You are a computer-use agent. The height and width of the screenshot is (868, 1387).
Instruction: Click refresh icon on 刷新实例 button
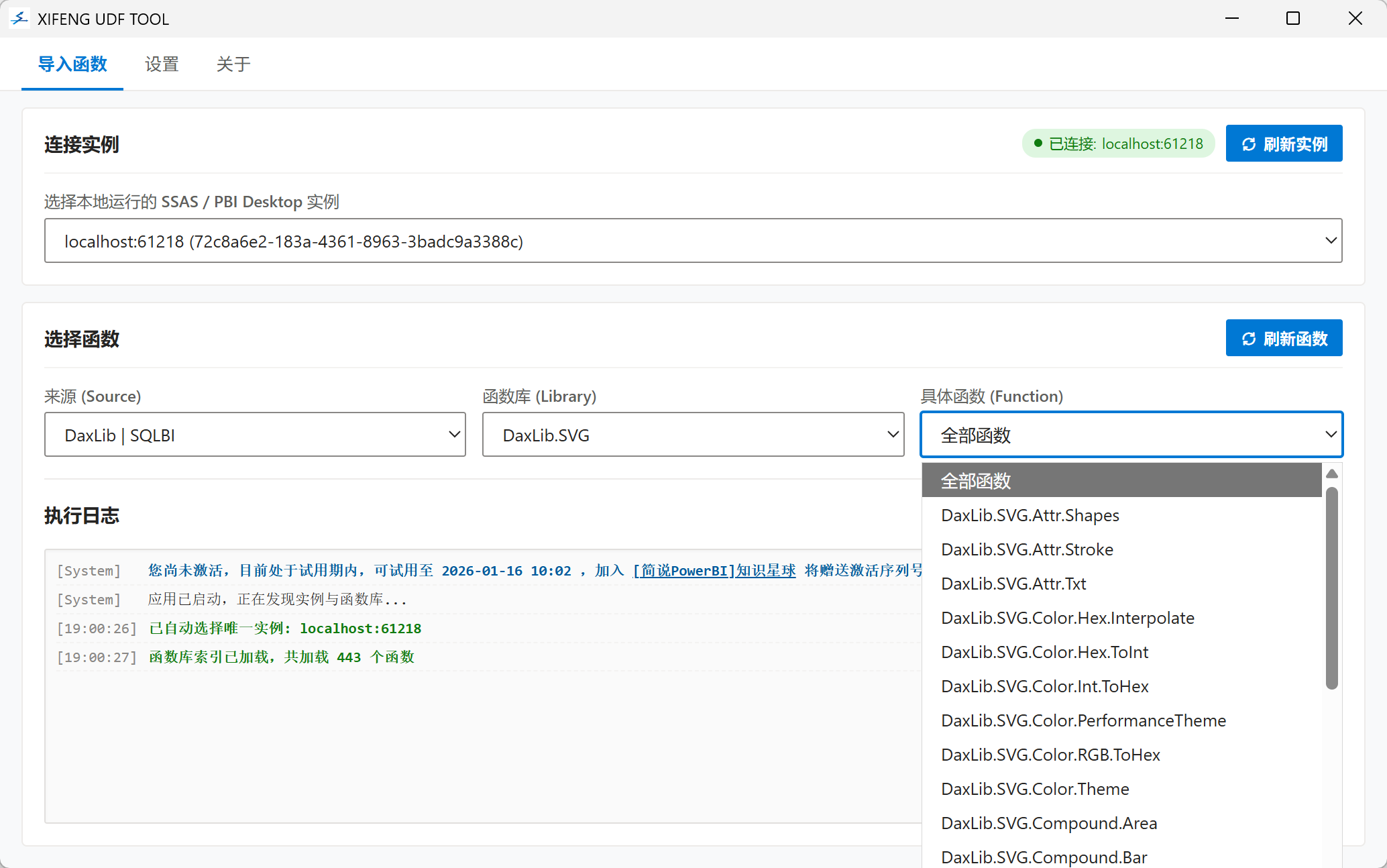tap(1249, 144)
